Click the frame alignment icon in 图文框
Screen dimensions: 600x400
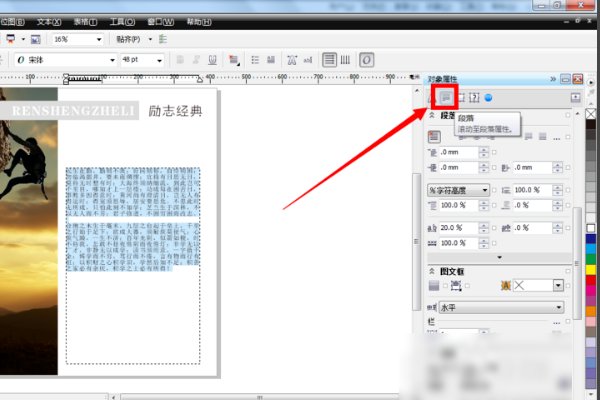pyautogui.click(x=456, y=286)
